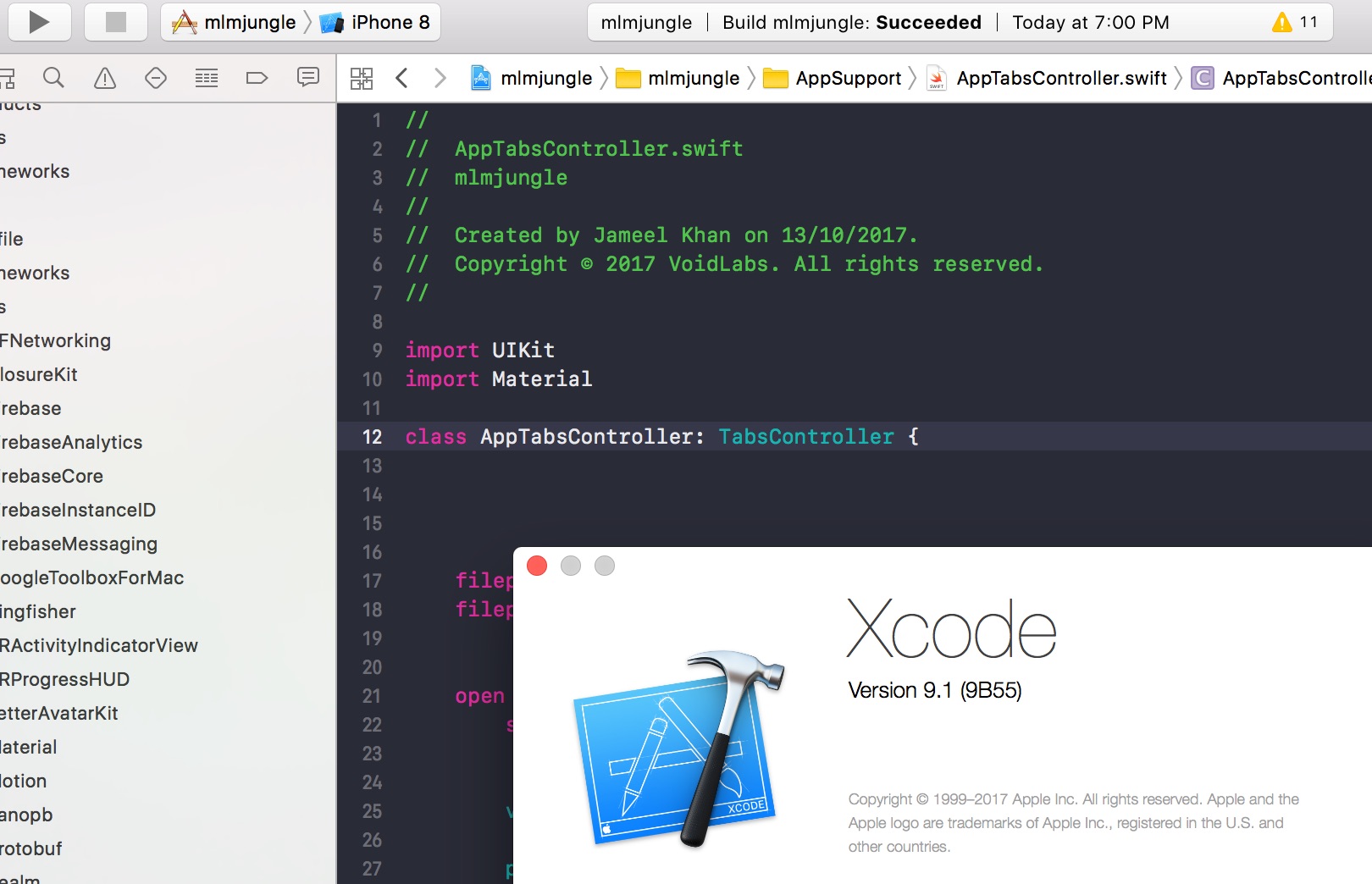Click the VoidLabs copyright comment
This screenshot has height=884, width=1372.
click(x=724, y=264)
